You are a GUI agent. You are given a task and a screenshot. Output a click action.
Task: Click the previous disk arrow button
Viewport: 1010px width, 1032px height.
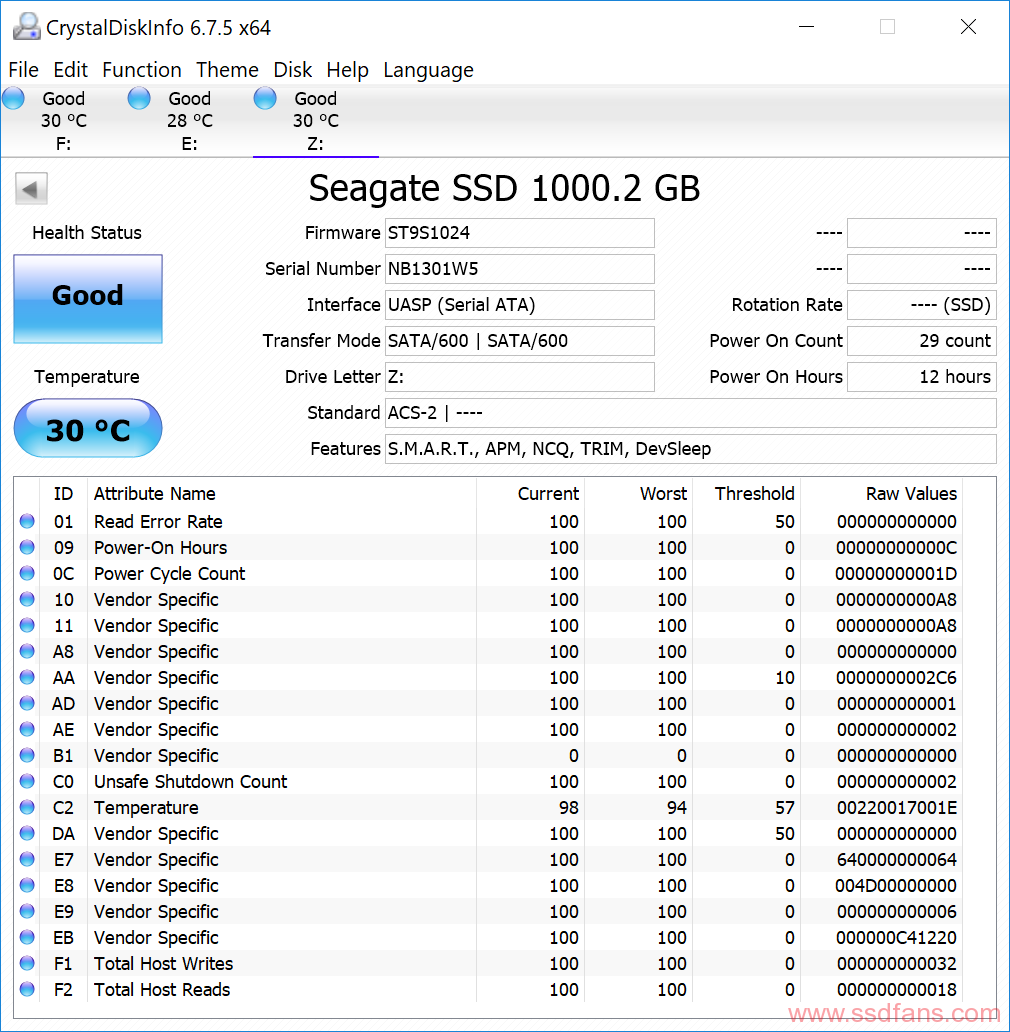click(x=31, y=190)
